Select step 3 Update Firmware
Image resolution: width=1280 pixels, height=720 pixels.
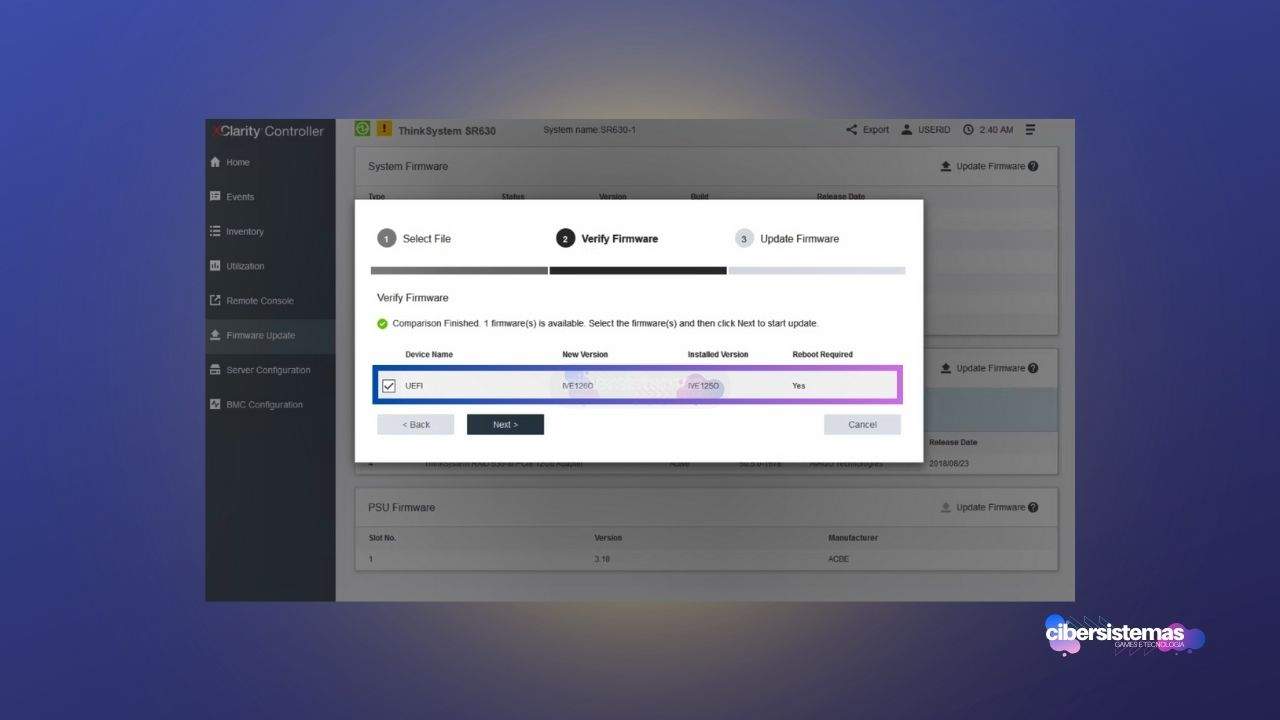(x=787, y=239)
